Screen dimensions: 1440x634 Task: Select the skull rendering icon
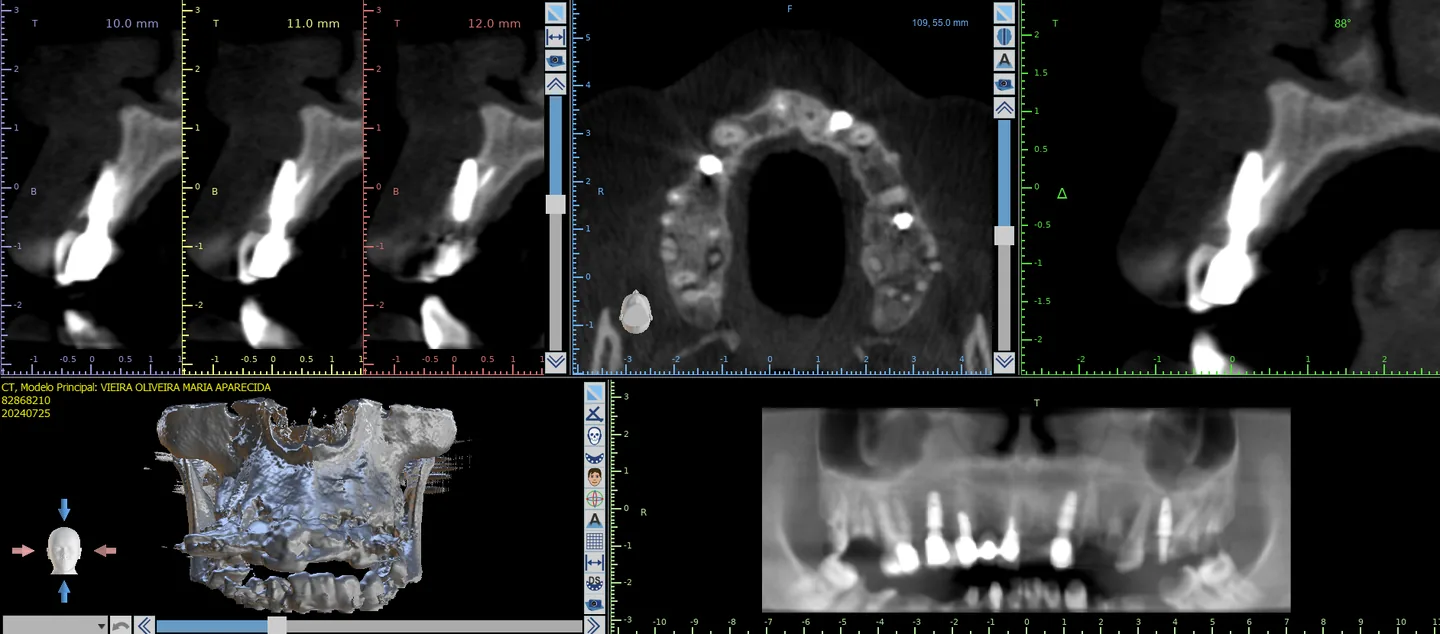[595, 435]
